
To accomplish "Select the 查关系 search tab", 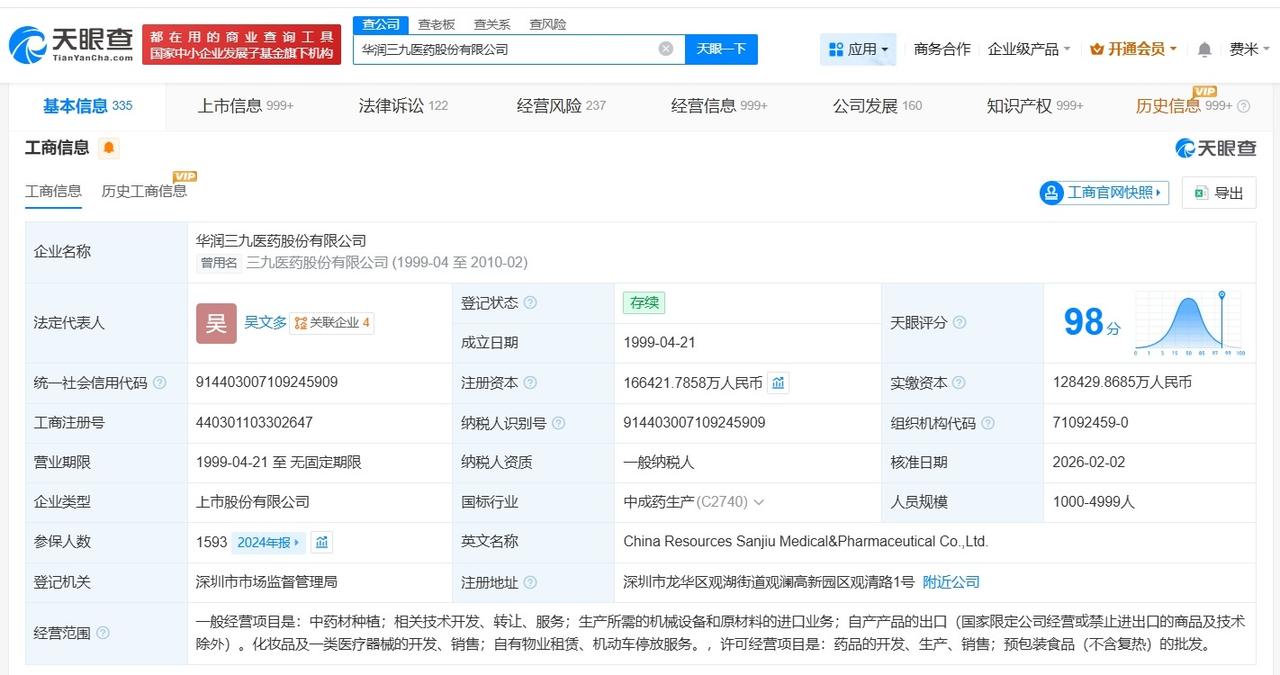I will [492, 24].
